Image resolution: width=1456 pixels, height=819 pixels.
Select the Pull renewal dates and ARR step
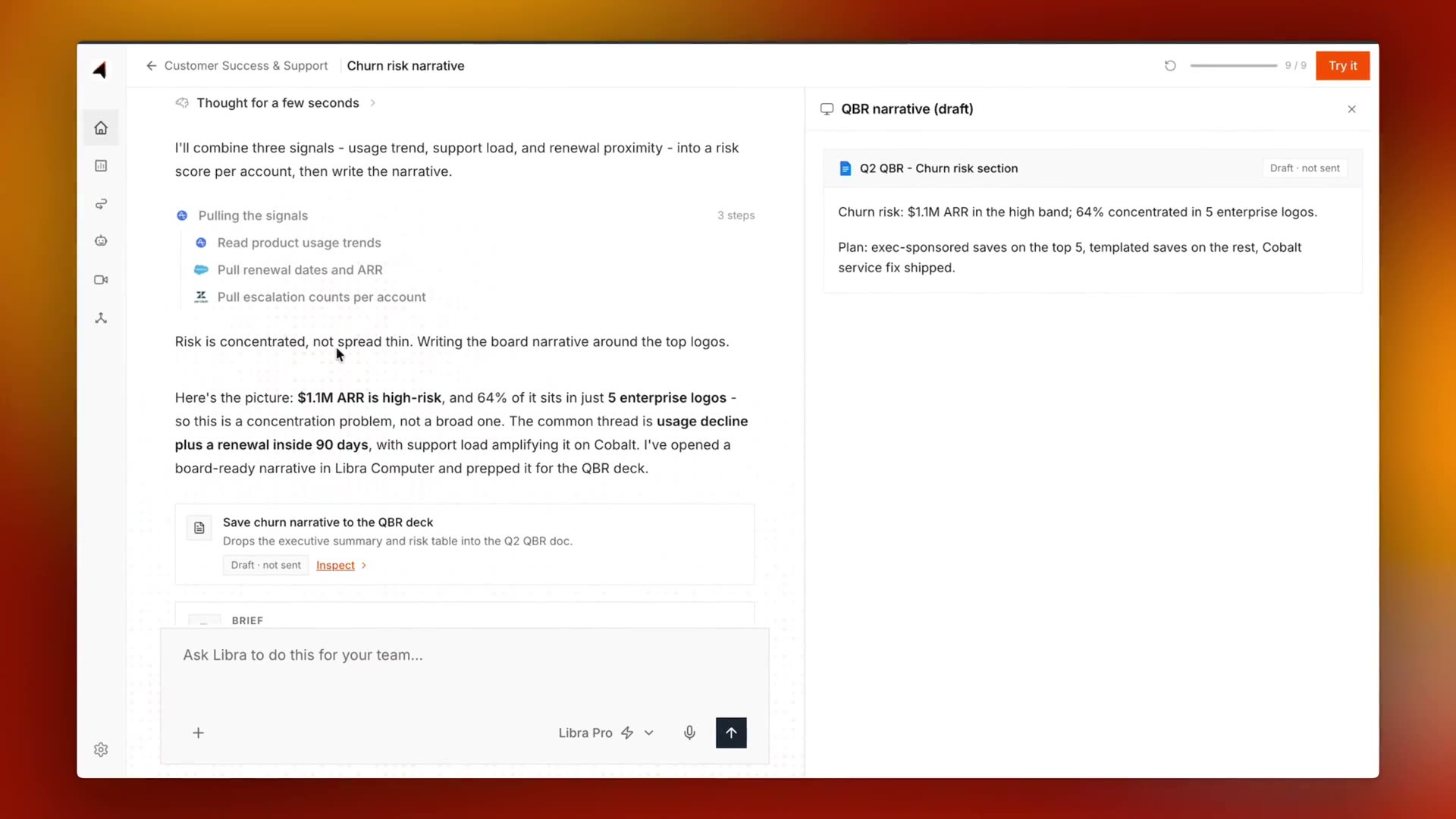(x=300, y=270)
